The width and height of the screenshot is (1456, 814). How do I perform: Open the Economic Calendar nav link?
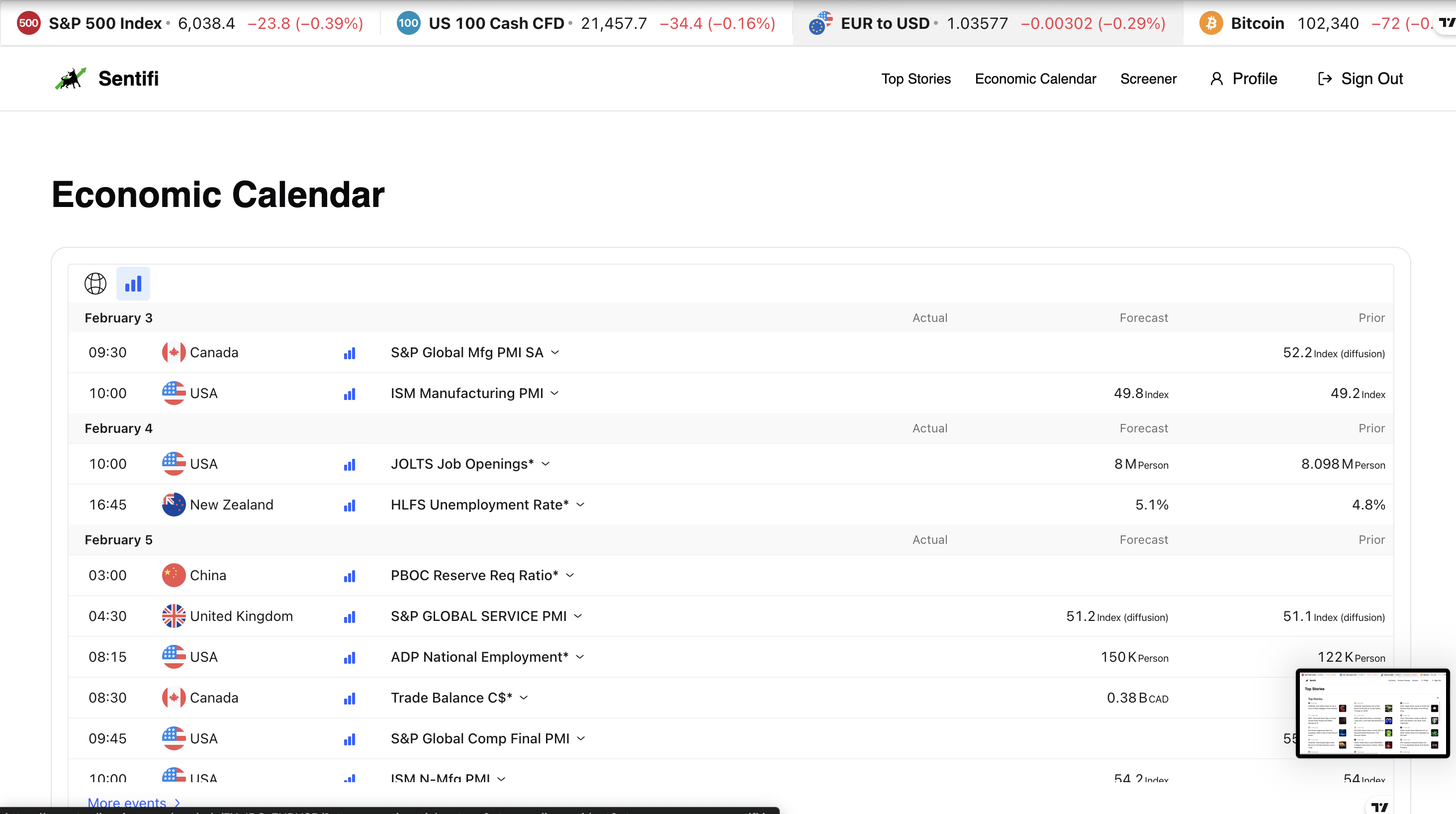point(1035,79)
